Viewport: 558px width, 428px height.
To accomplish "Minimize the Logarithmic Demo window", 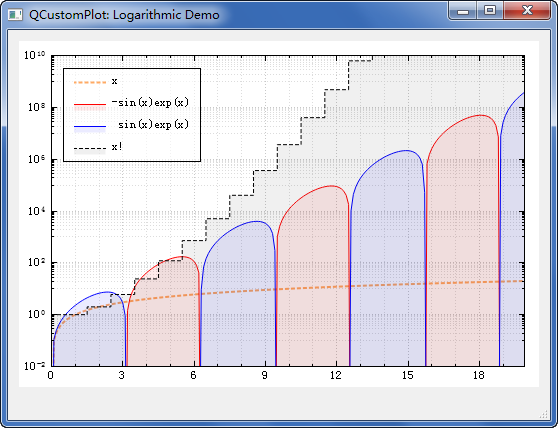I will (x=462, y=11).
